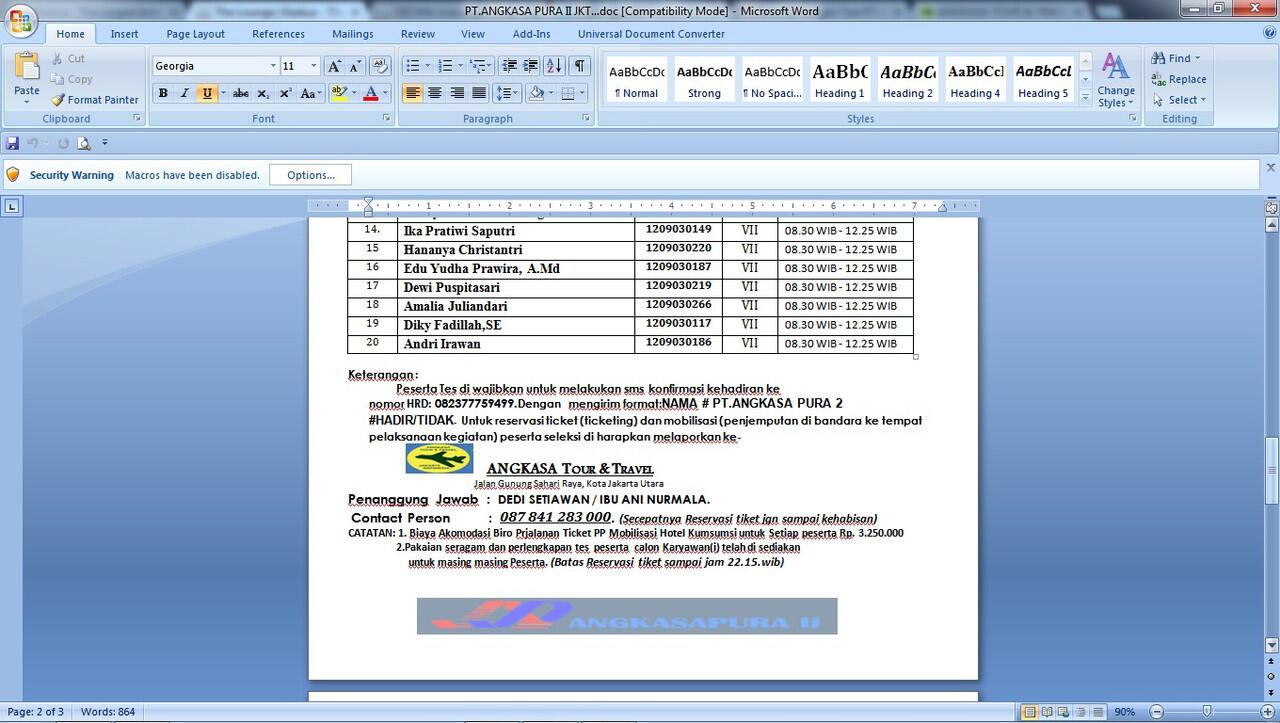Click the 90% zoom level
Image resolution: width=1280 pixels, height=723 pixels.
click(1125, 712)
